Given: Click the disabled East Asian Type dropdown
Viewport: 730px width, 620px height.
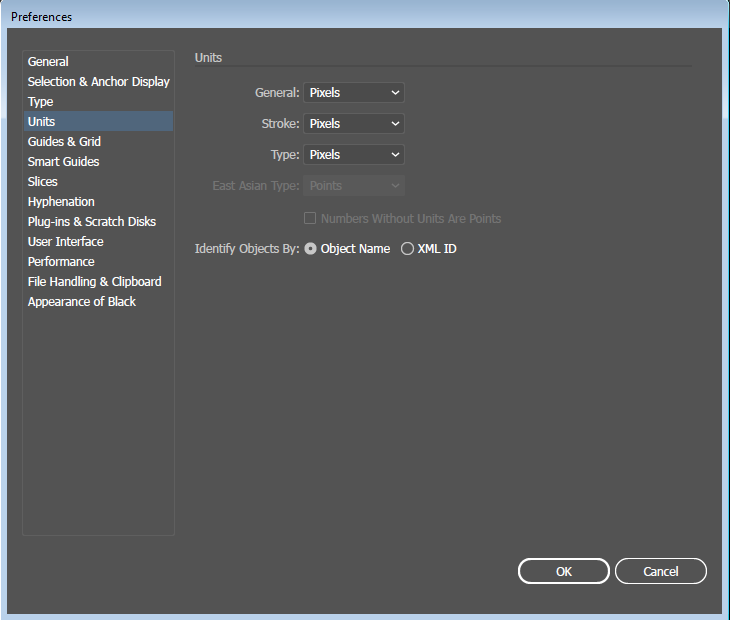Looking at the screenshot, I should coord(354,186).
